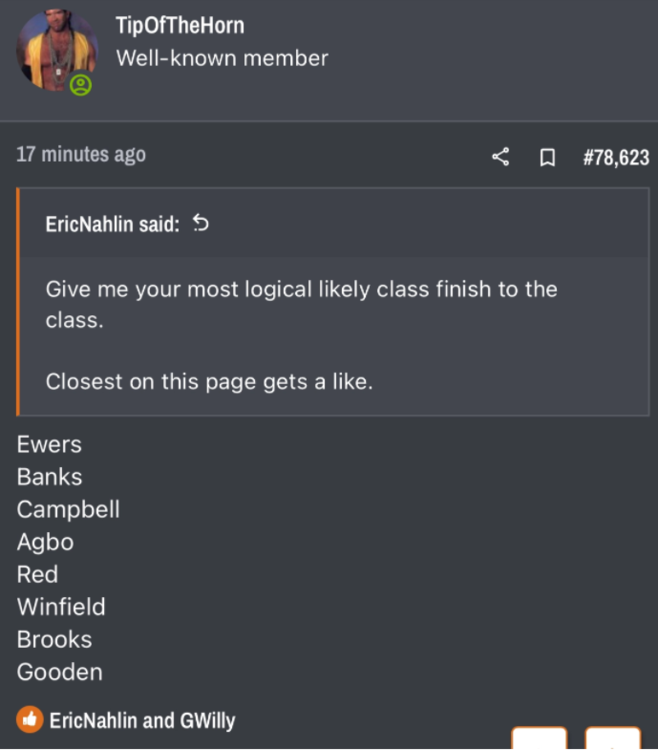Open TipOfTheHorn's avatar picture
This screenshot has width=658, height=750.
coord(56,50)
